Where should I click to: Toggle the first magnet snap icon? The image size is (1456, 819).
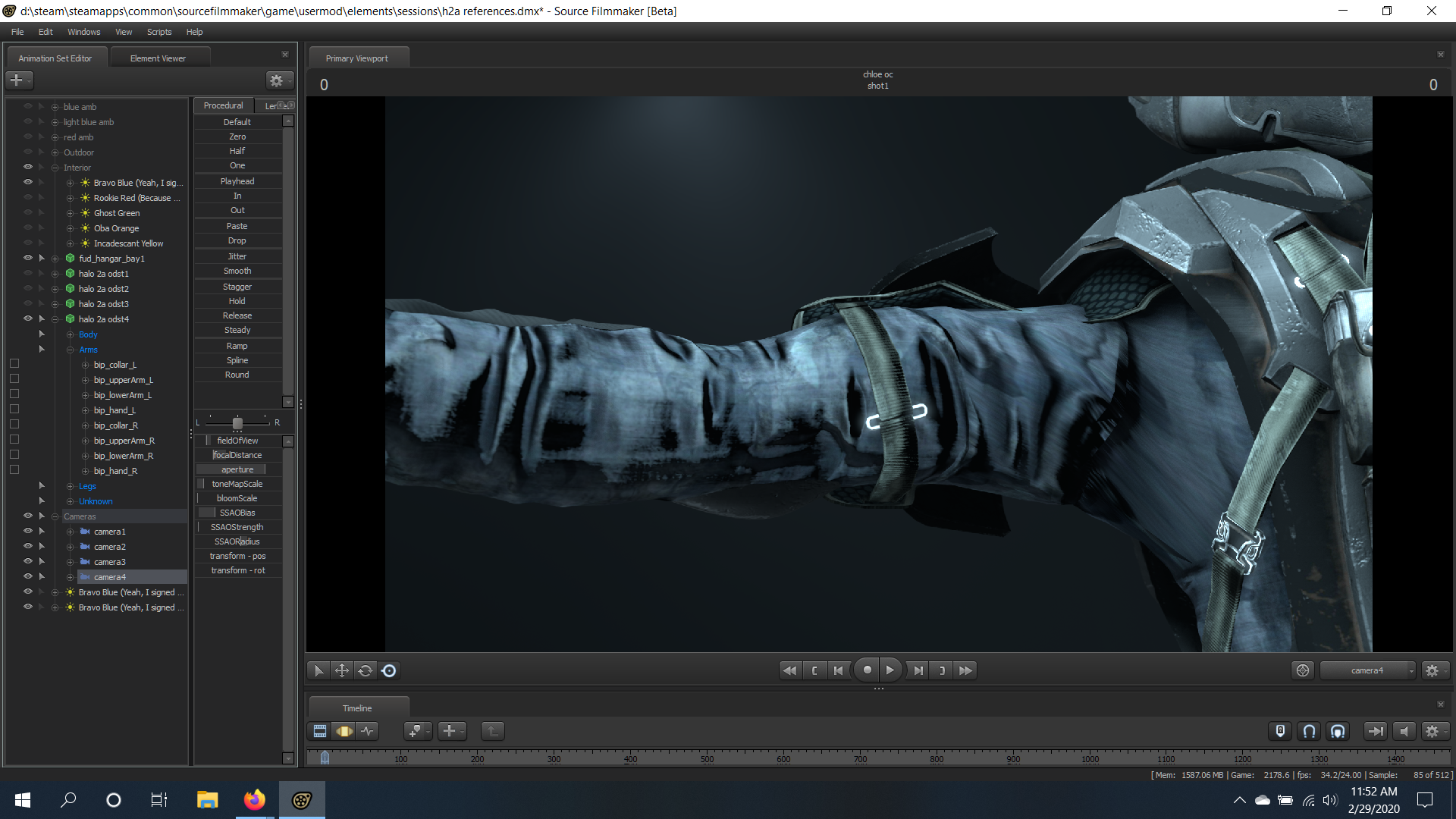tap(1310, 731)
